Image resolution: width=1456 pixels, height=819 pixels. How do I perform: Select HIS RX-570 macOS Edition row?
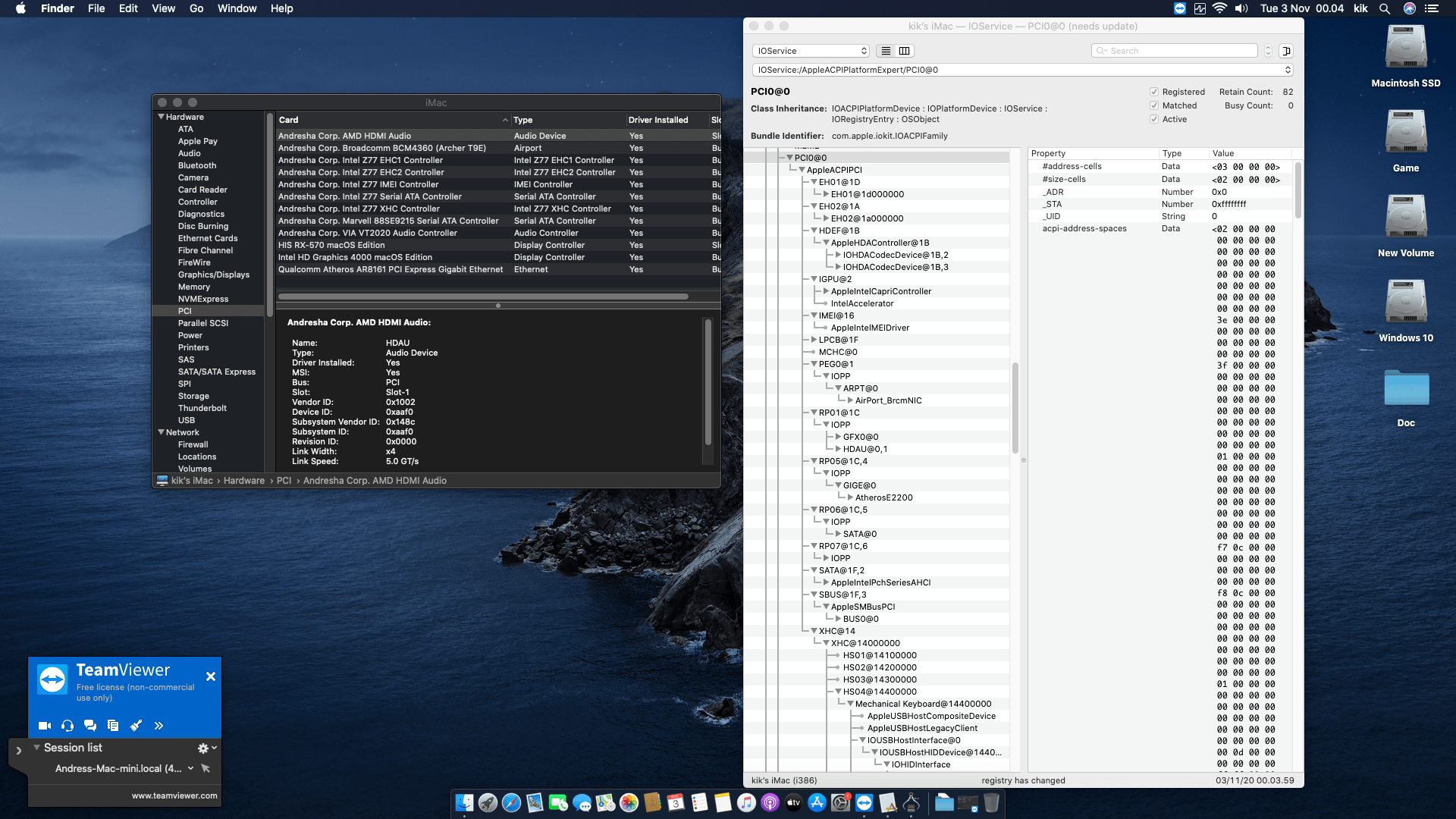pos(497,245)
